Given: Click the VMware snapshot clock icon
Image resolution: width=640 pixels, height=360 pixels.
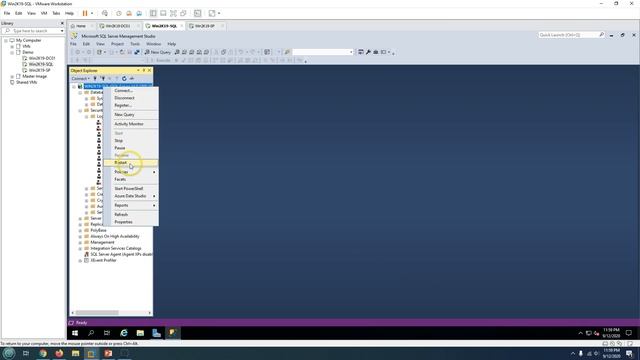Looking at the screenshot, I should (119, 13).
